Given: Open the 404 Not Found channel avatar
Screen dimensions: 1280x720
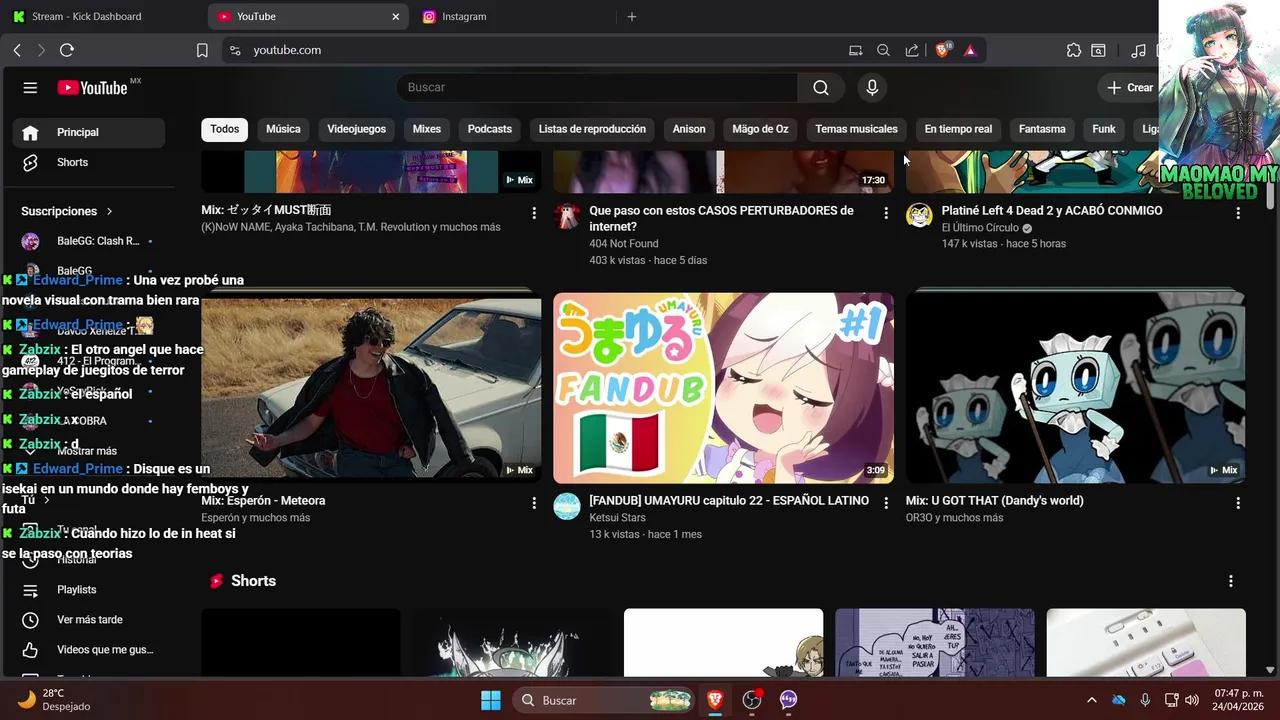Looking at the screenshot, I should [x=567, y=216].
